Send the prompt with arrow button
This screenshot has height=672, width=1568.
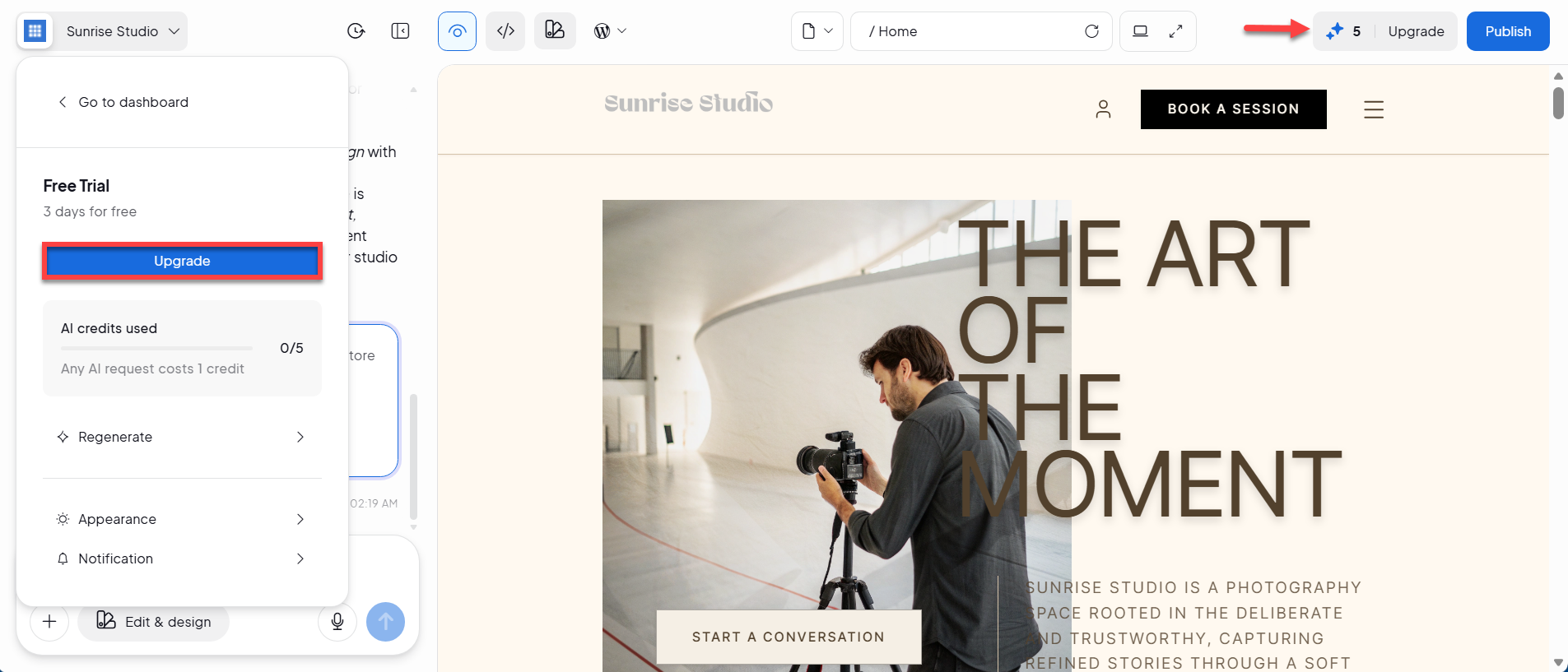coord(385,622)
